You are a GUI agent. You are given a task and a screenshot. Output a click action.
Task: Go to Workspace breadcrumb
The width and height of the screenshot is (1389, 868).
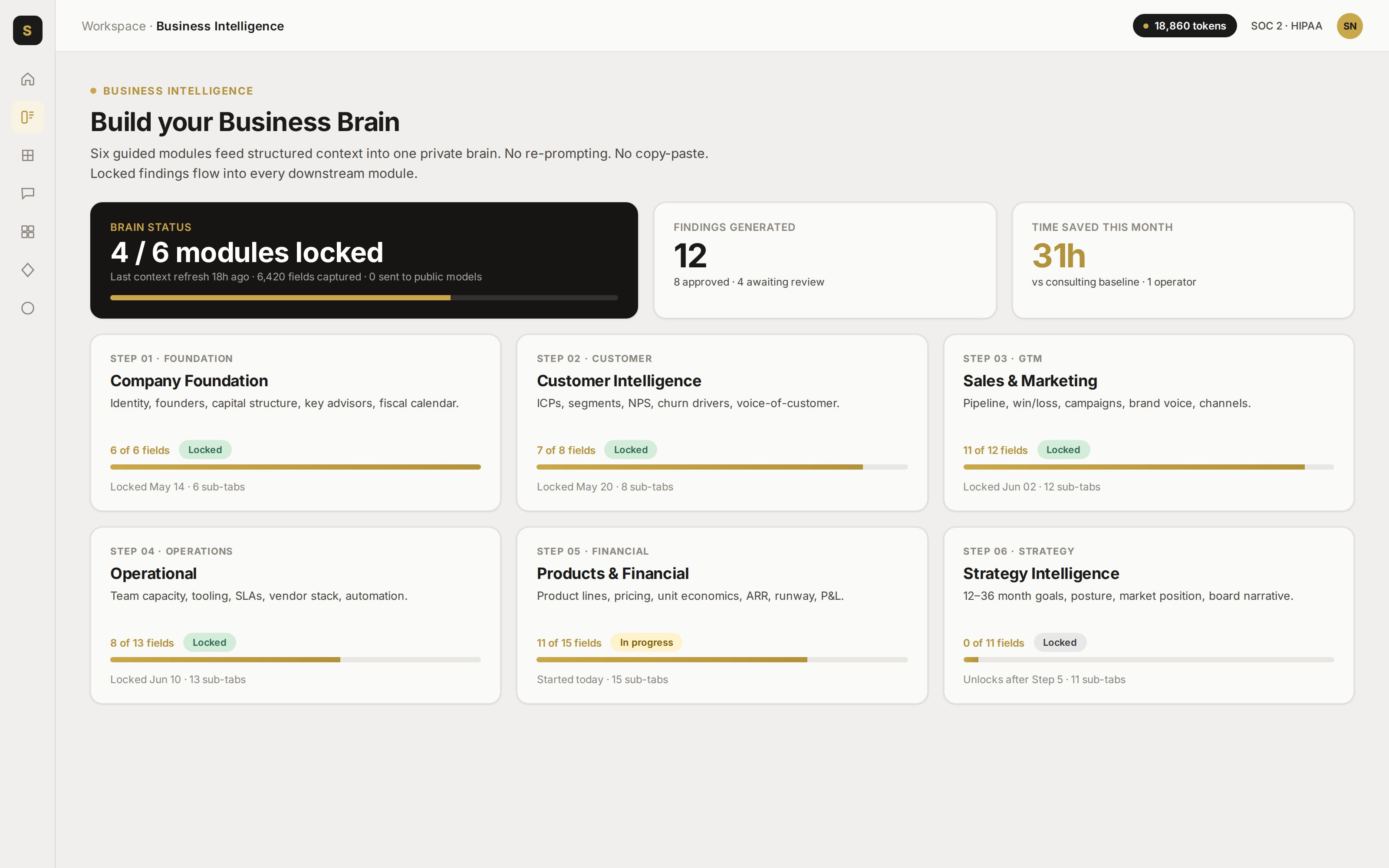114,26
